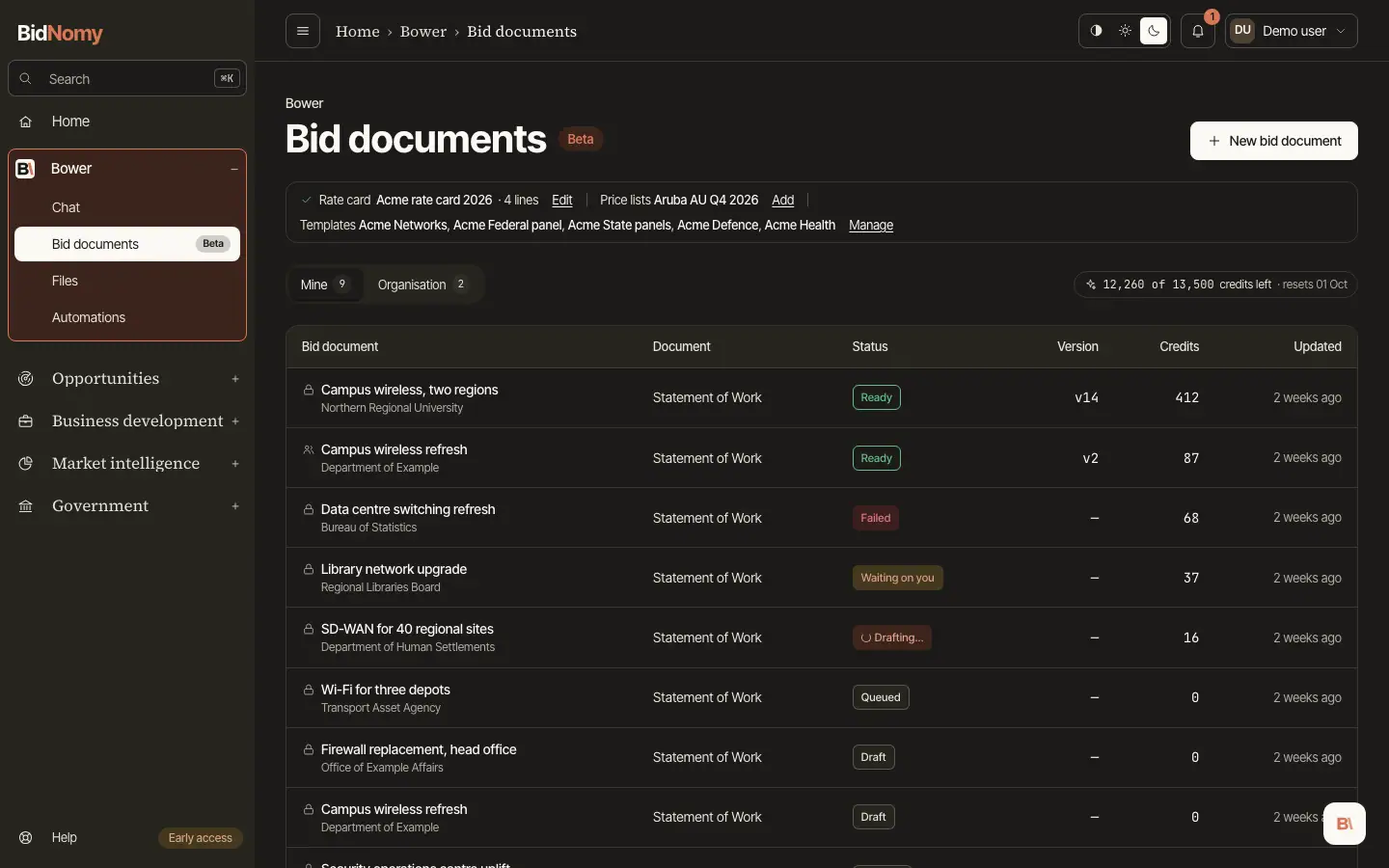1389x868 pixels.
Task: Click the Opportunities target icon
Action: click(x=26, y=379)
